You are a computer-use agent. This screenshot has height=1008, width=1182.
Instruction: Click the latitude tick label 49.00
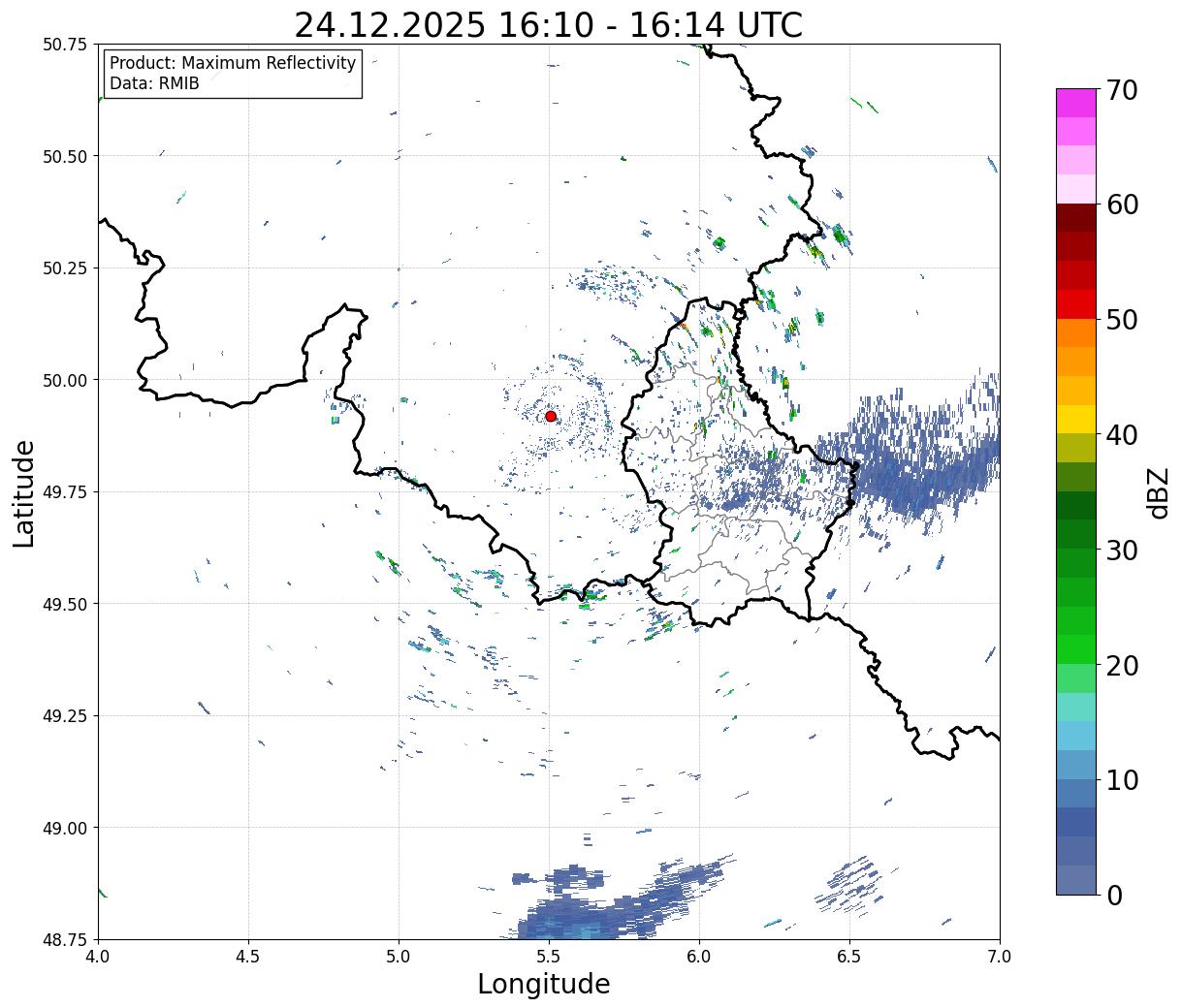(x=64, y=828)
